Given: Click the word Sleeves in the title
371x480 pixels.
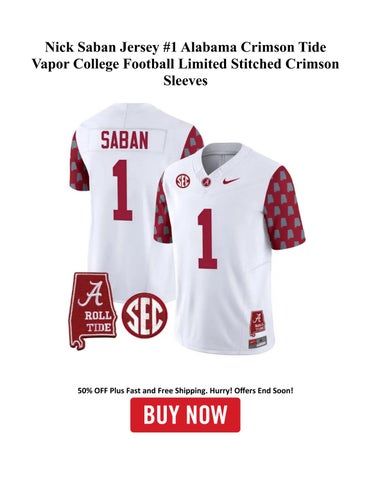Looking at the screenshot, I should pyautogui.click(x=185, y=80).
